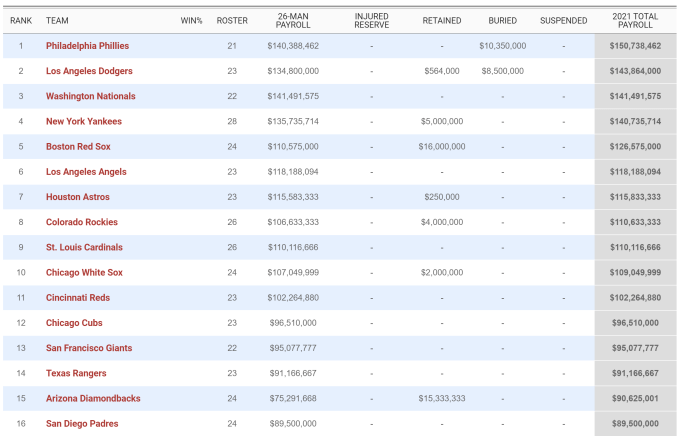
Task: Select Phillies 26-man payroll $140,388,462
Action: point(293,46)
